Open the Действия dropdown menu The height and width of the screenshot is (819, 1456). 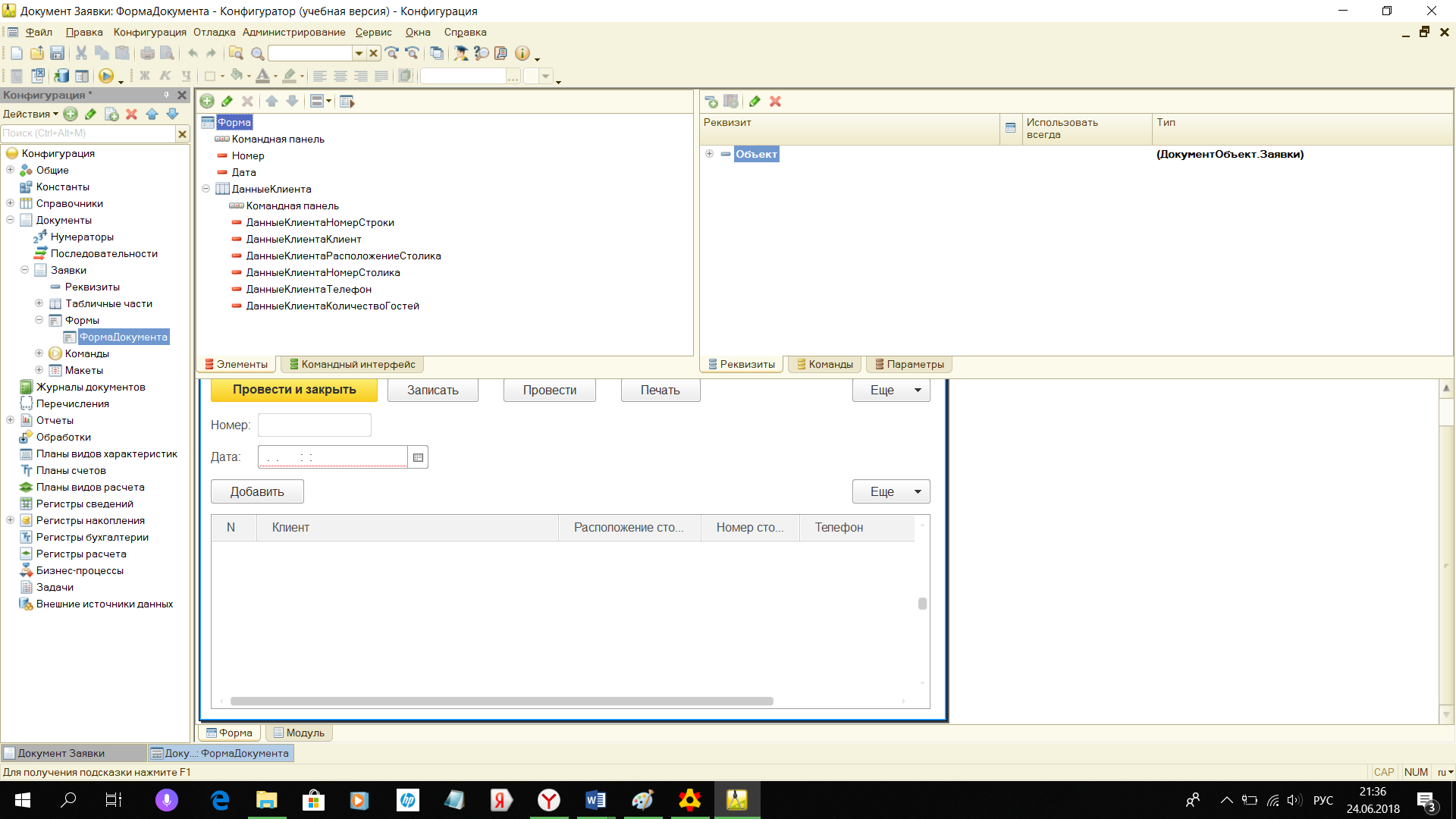(x=30, y=114)
